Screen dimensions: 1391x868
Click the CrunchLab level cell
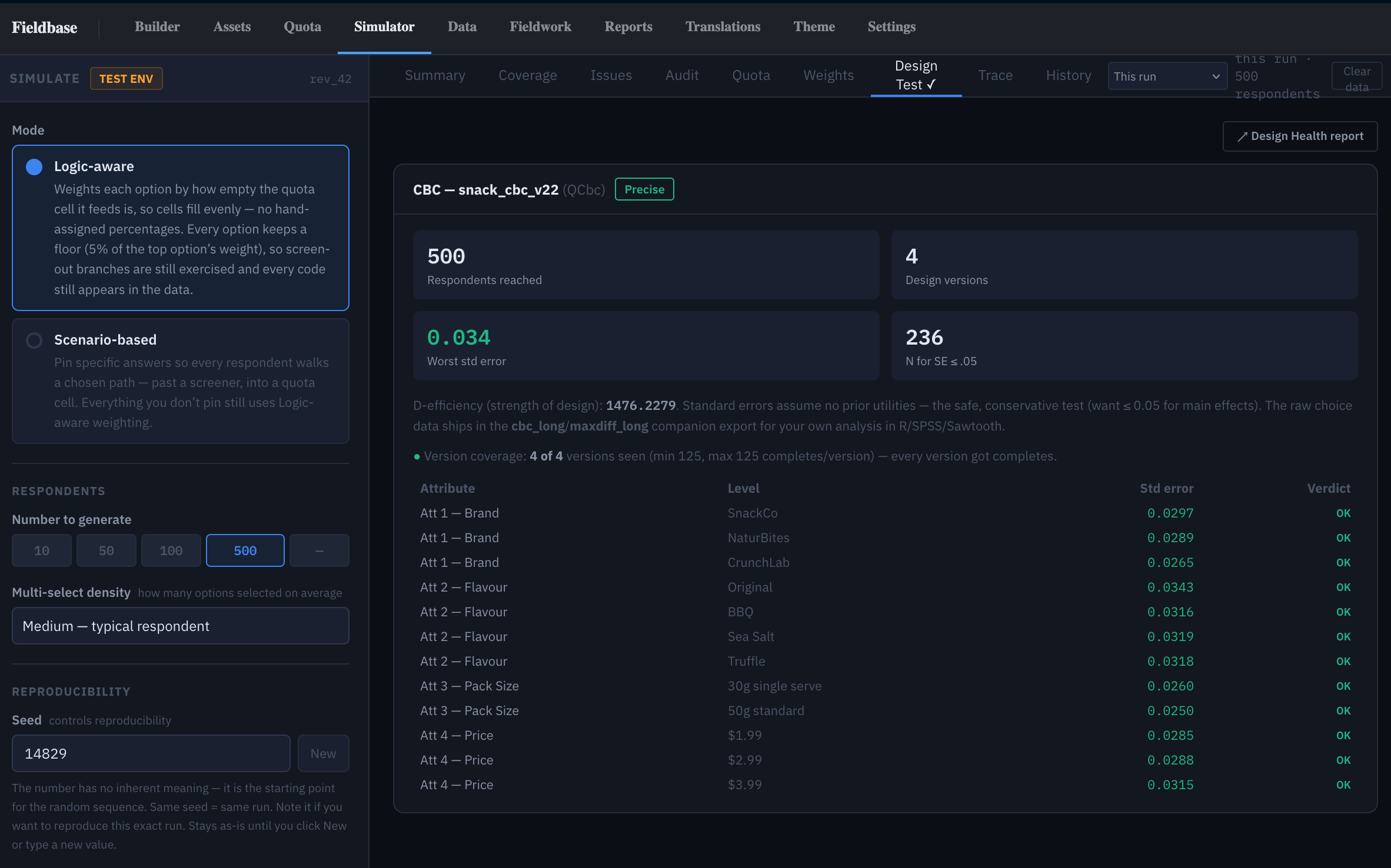pos(758,563)
